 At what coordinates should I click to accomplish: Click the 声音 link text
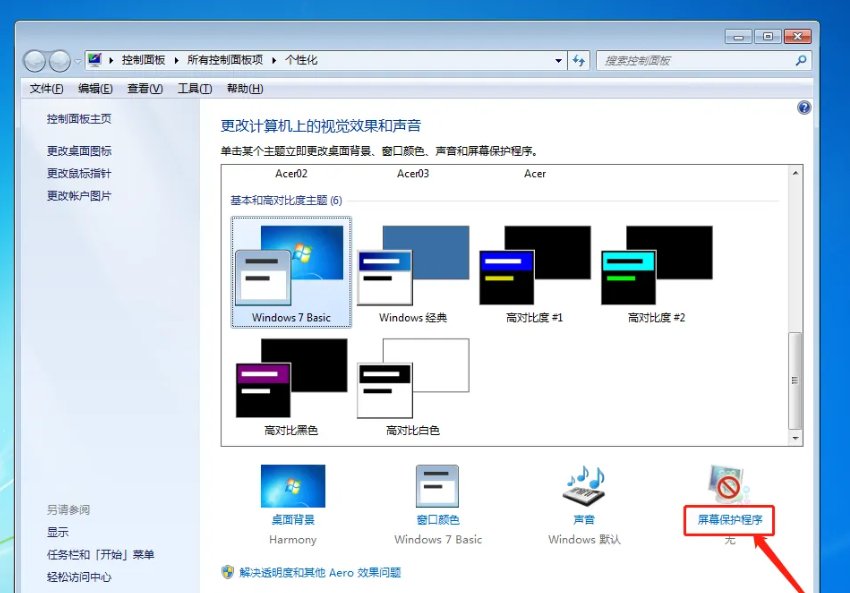click(x=584, y=520)
